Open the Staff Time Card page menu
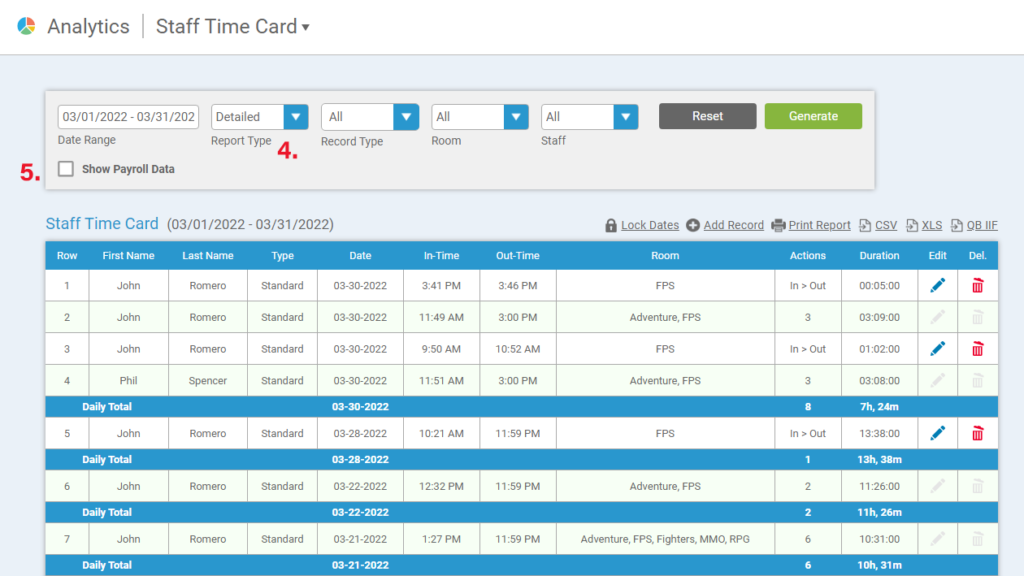The width and height of the screenshot is (1024, 576). [x=306, y=26]
